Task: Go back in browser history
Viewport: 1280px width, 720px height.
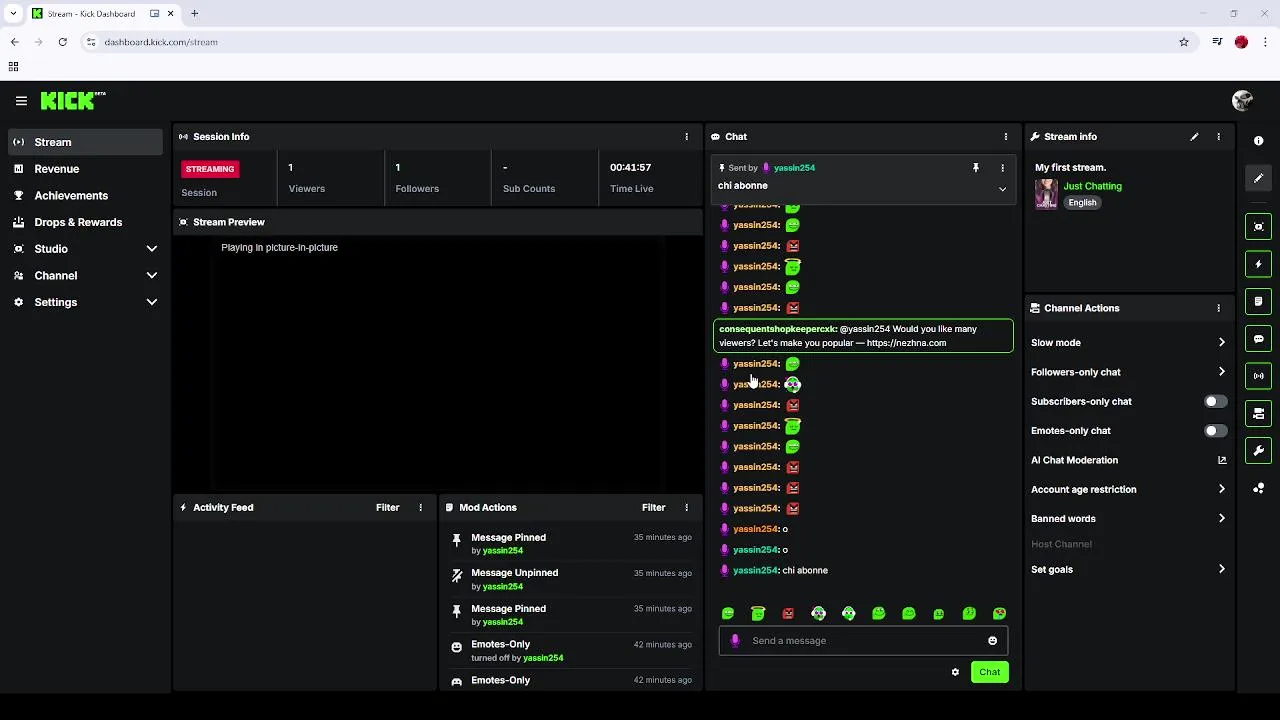Action: pos(14,42)
